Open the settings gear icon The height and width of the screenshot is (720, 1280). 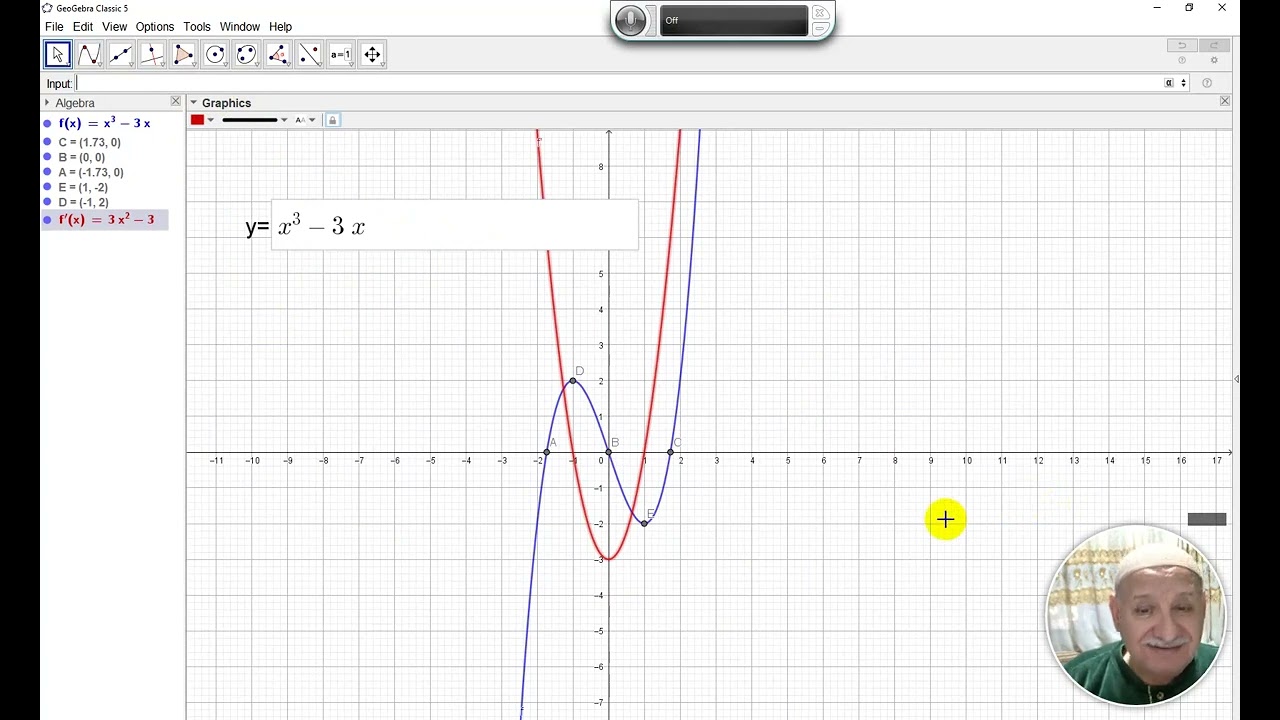[1214, 61]
